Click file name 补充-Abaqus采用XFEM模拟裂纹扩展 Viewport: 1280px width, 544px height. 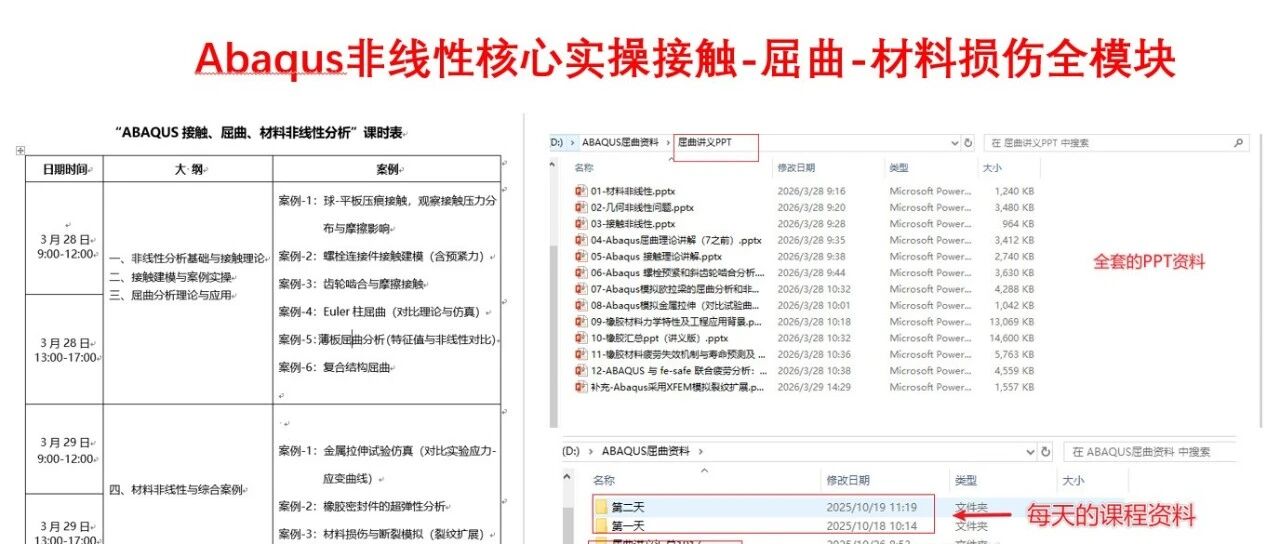click(x=676, y=387)
